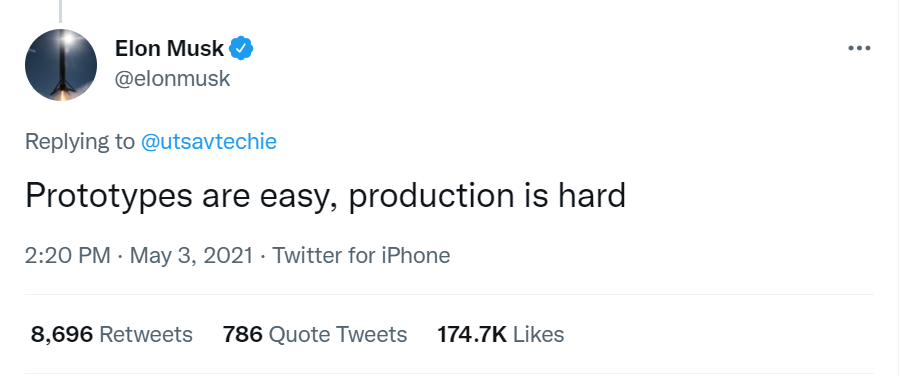Image resolution: width=901 pixels, height=376 pixels.
Task: Click the 'Twitter for iPhone' source link
Action: coord(361,255)
